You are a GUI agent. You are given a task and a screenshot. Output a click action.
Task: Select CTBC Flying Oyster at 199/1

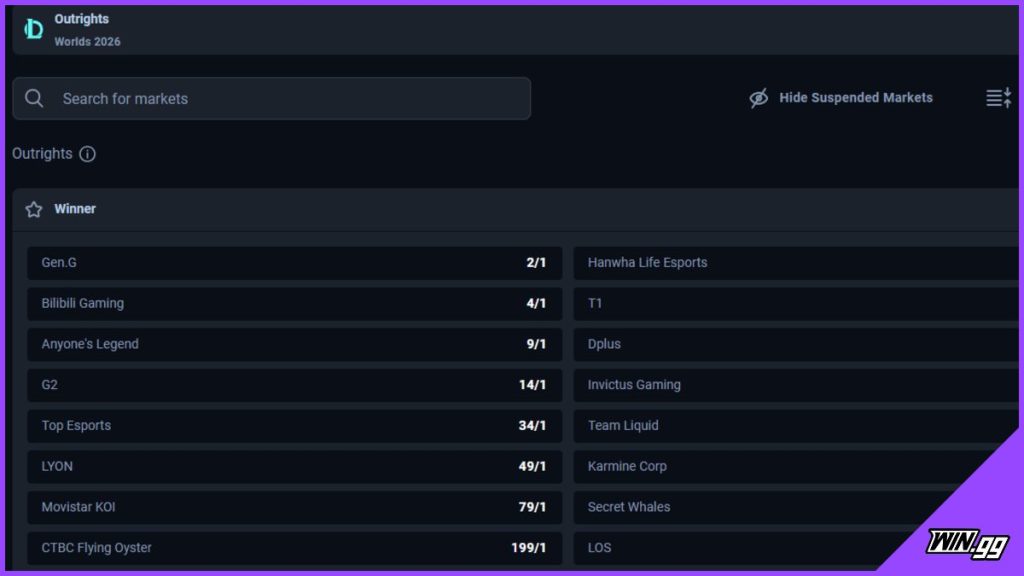coord(295,548)
